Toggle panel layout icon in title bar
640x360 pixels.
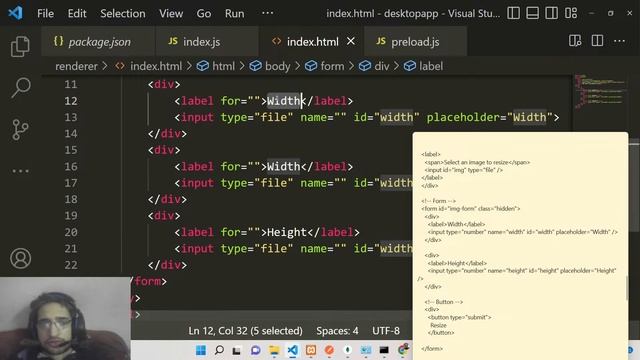tap(532, 13)
